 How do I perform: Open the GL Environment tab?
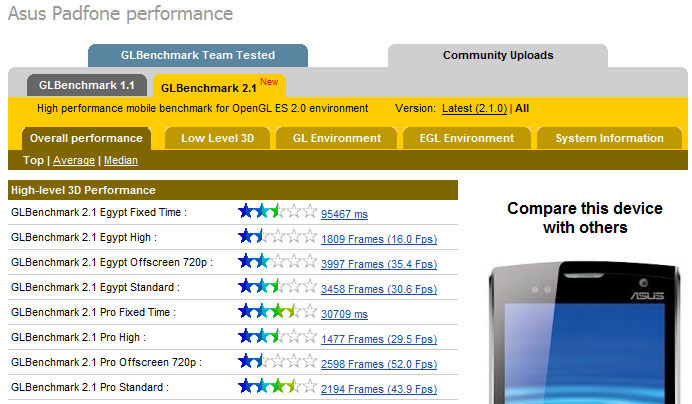point(336,138)
